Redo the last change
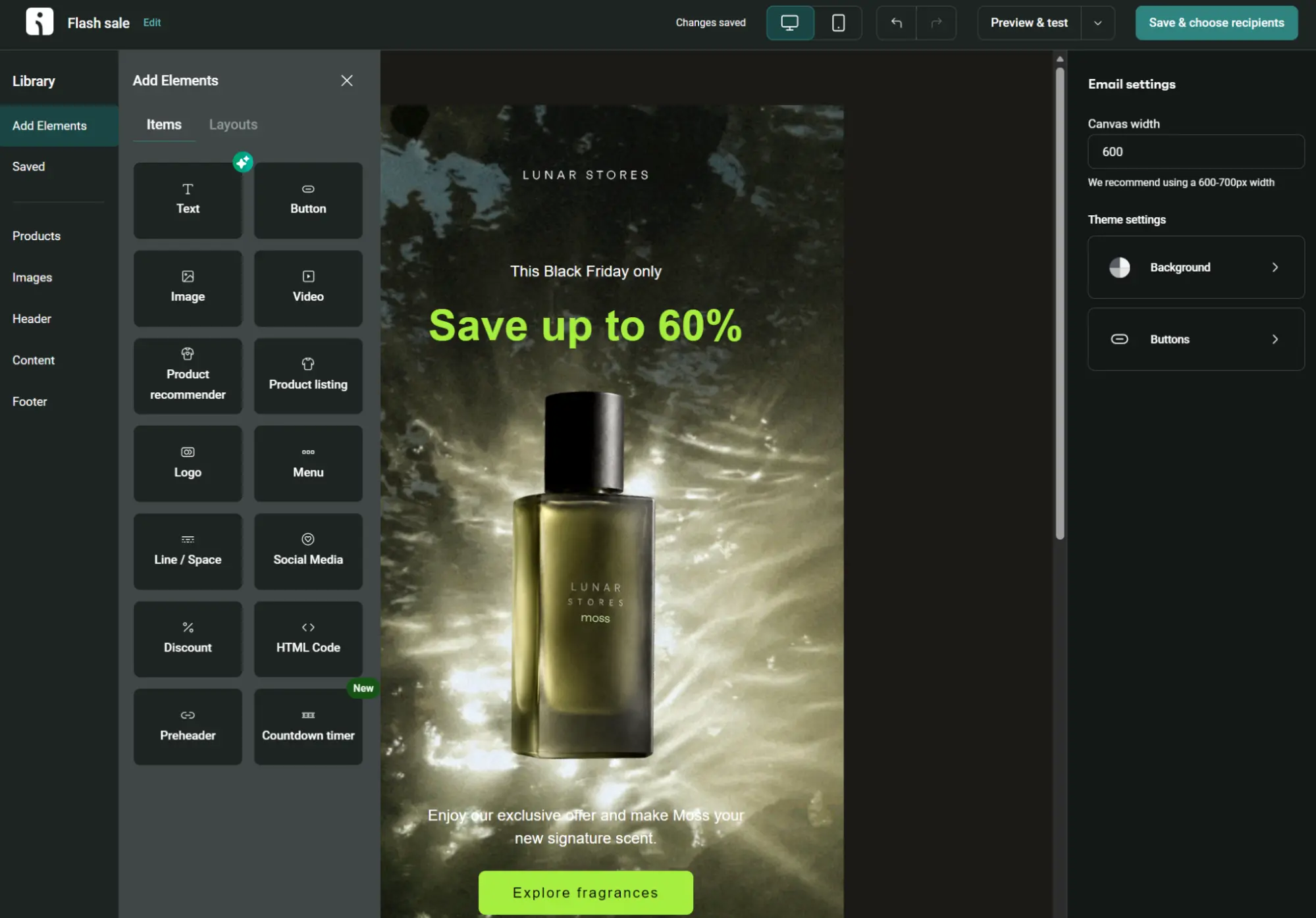 [x=936, y=23]
